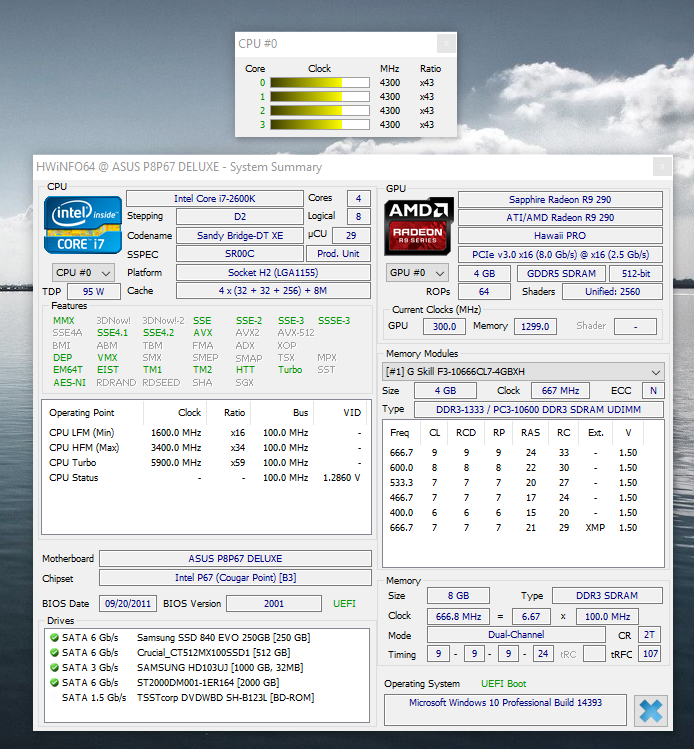Click the Intel P67 (Cougar Point) chipset field

click(x=235, y=578)
